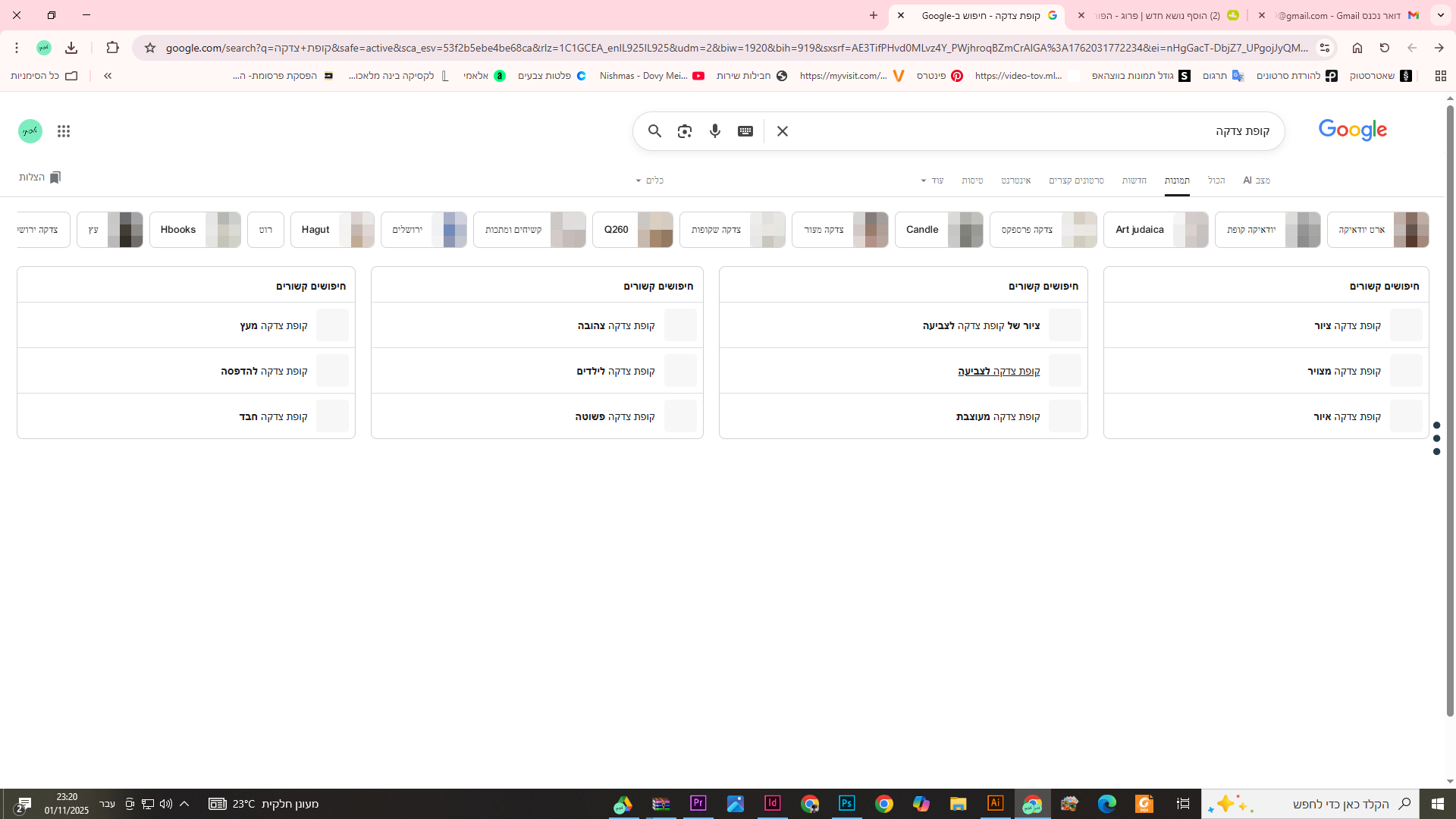This screenshot has width=1456, height=819.
Task: Open the on-screen keyboard input tool
Action: [745, 131]
